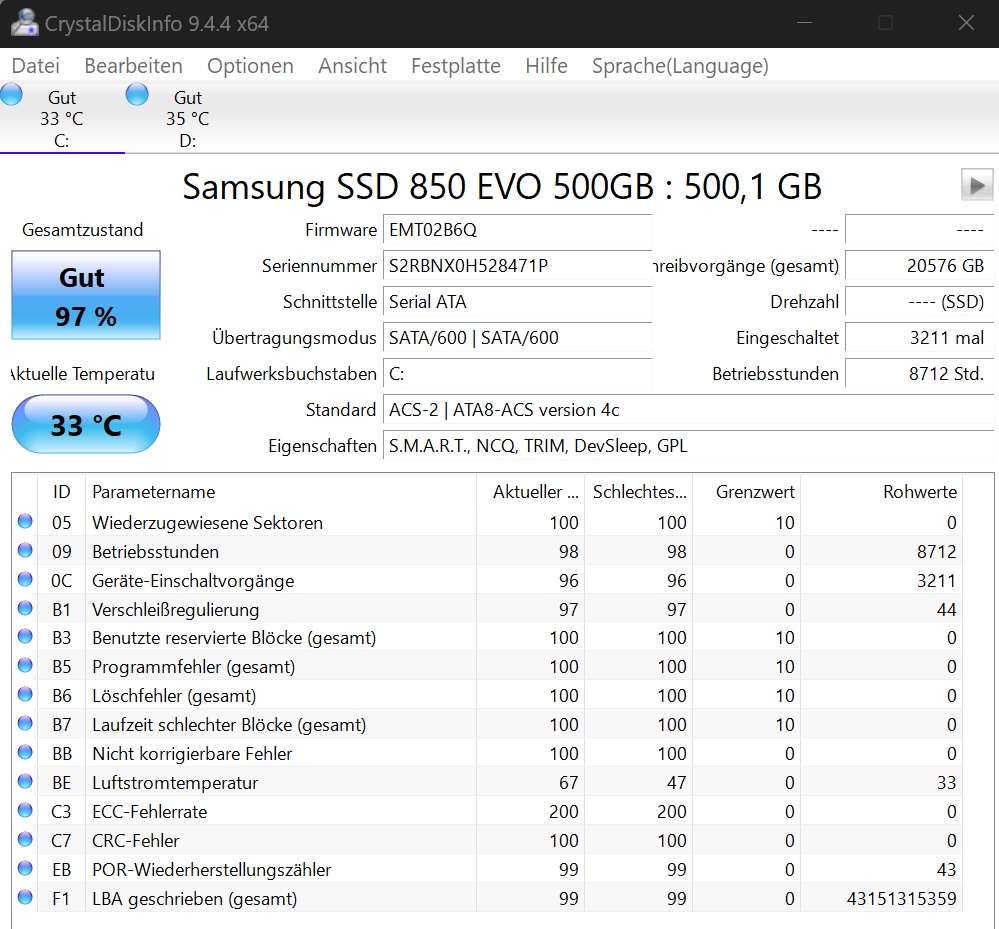This screenshot has height=929, width=999.
Task: Click the 33 °C temperature button
Action: 86,424
